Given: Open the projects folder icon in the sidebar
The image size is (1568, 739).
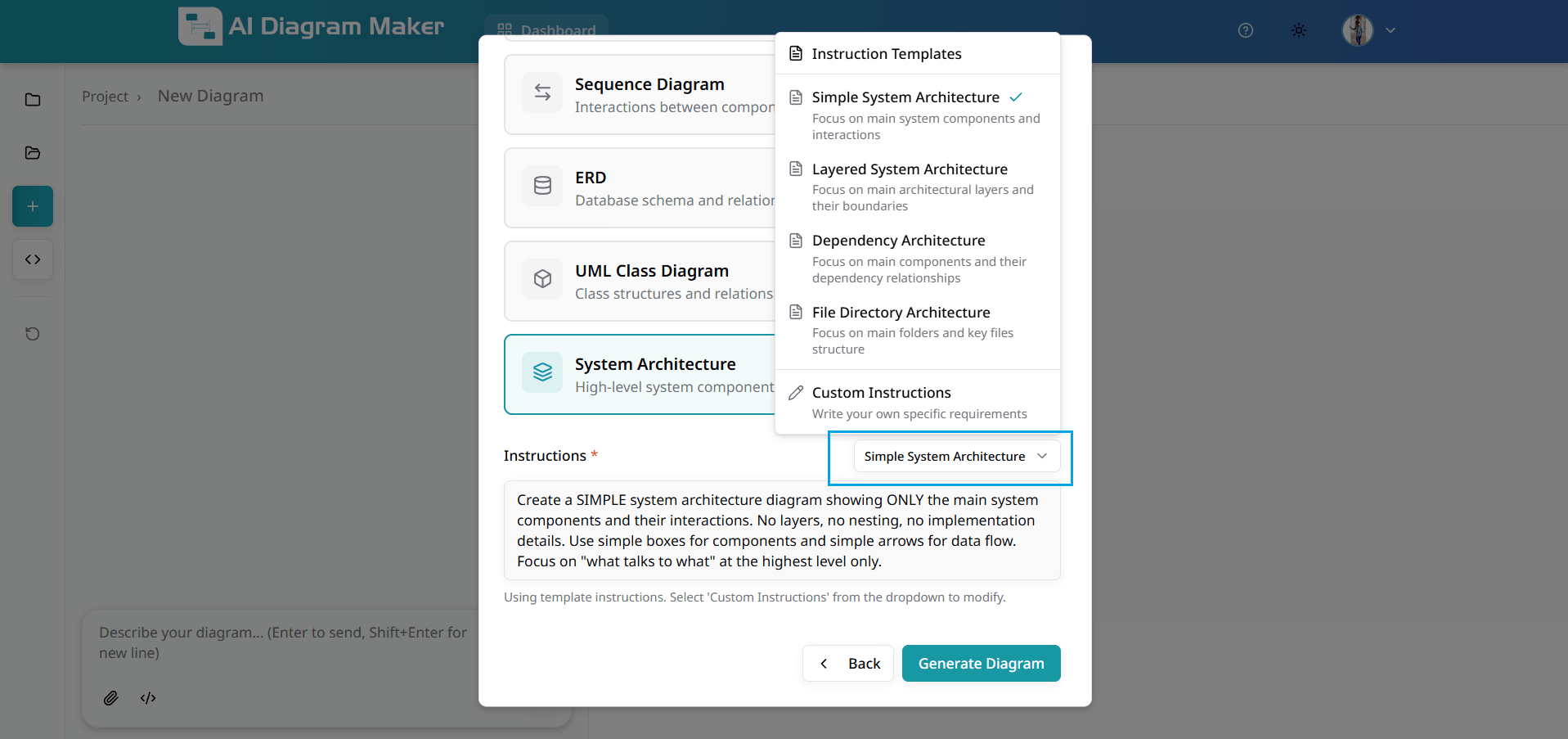Looking at the screenshot, I should point(32,99).
